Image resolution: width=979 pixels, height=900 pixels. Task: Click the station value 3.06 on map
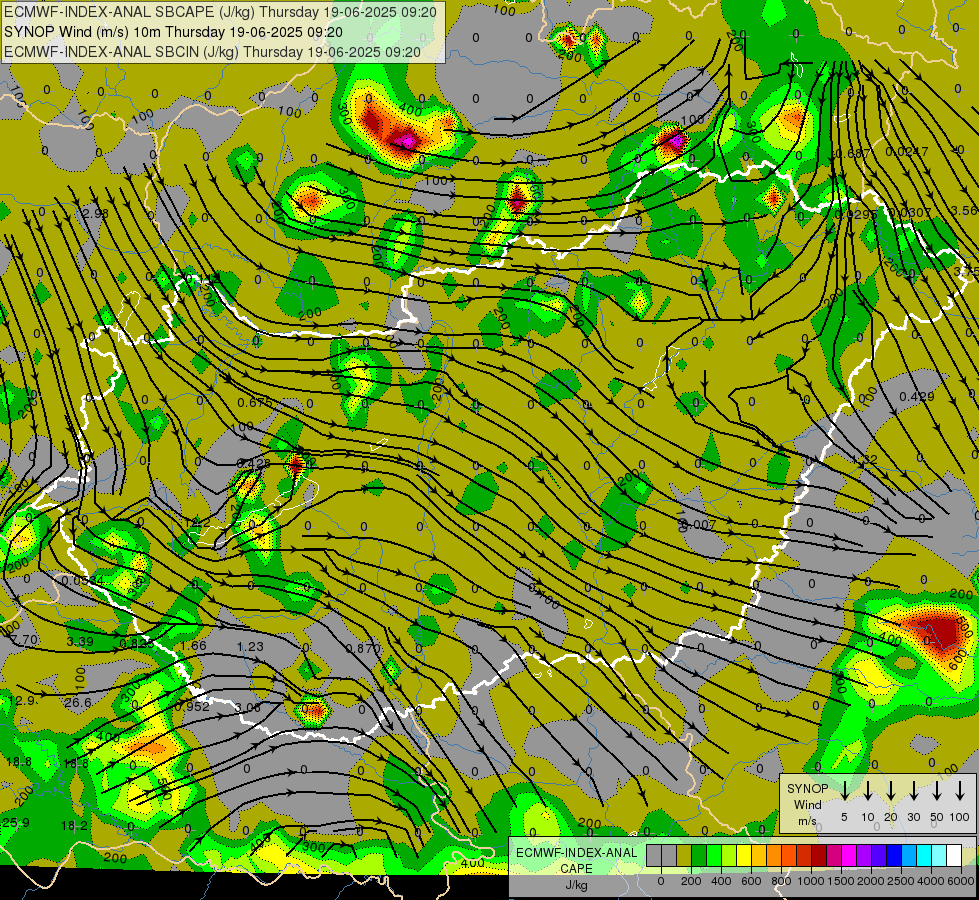[248, 707]
